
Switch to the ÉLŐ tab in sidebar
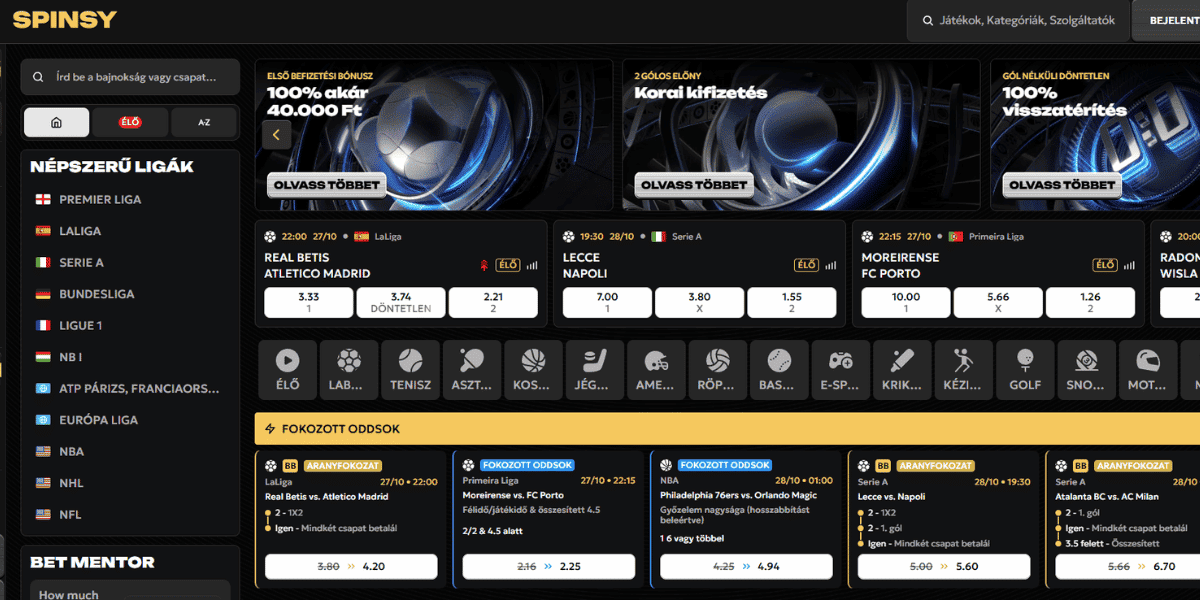click(x=130, y=122)
